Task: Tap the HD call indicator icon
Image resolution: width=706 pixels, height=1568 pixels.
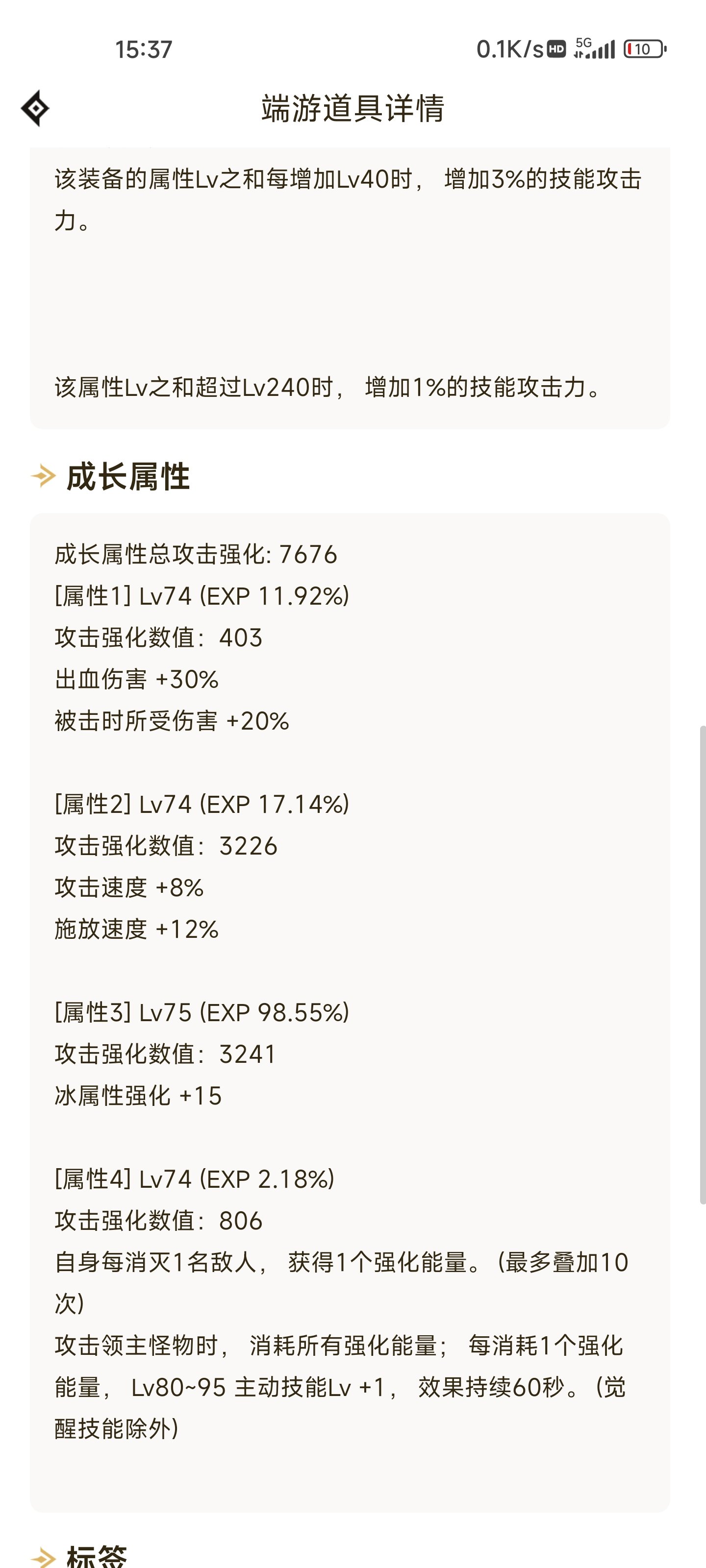Action: click(556, 49)
